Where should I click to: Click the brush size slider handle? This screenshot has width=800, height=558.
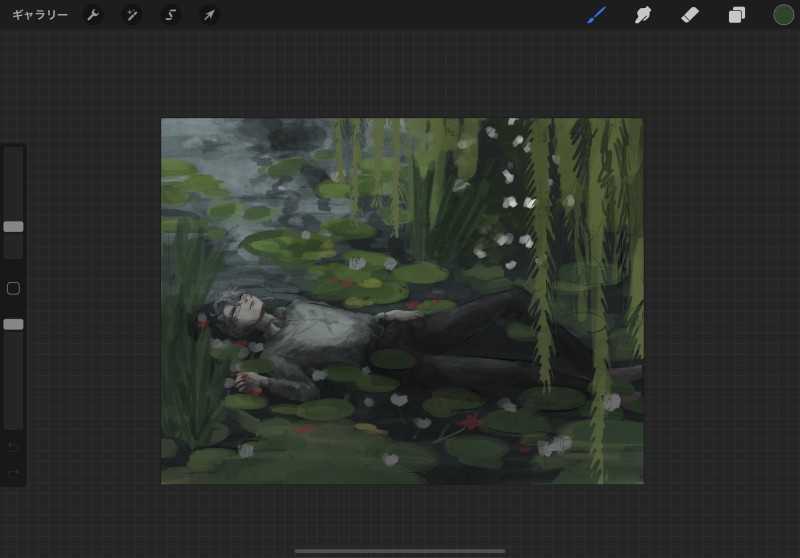coord(13,226)
